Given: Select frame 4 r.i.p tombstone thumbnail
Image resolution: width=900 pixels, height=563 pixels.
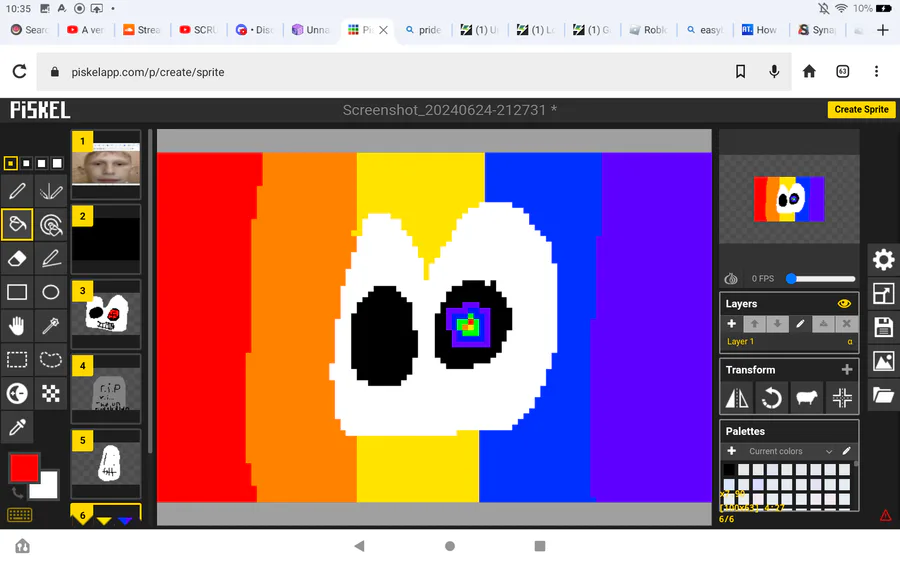Looking at the screenshot, I should click(106, 389).
